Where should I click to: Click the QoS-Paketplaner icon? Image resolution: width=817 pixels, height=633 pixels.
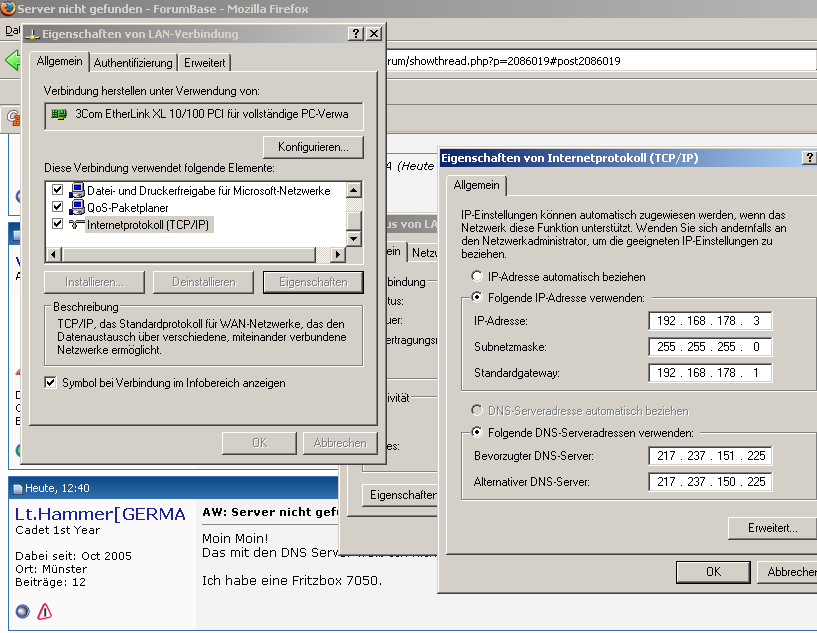77,207
